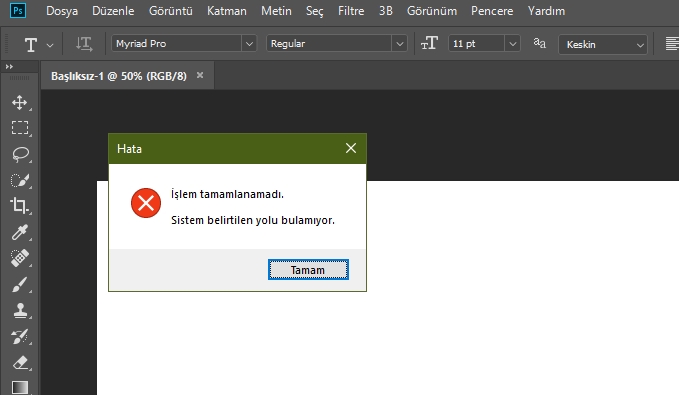
Task: Select the Brush tool
Action: [19, 285]
